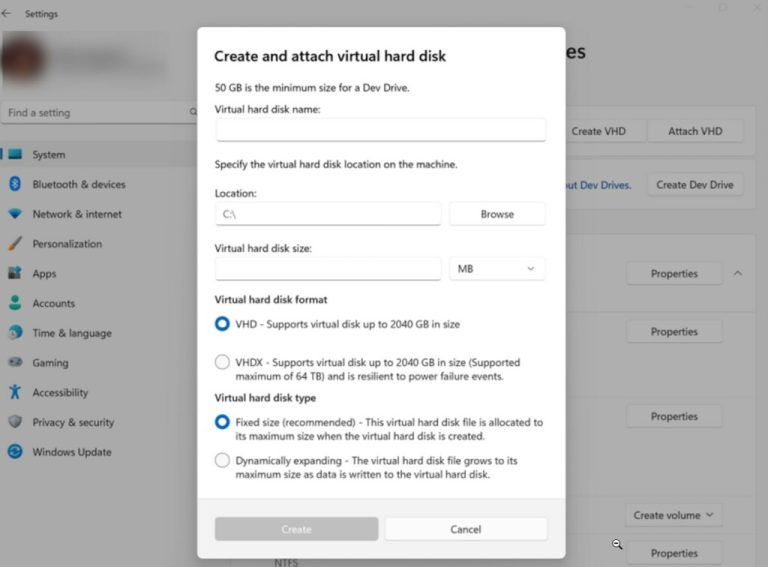Click the System icon in sidebar
The image size is (768, 567).
pos(15,154)
